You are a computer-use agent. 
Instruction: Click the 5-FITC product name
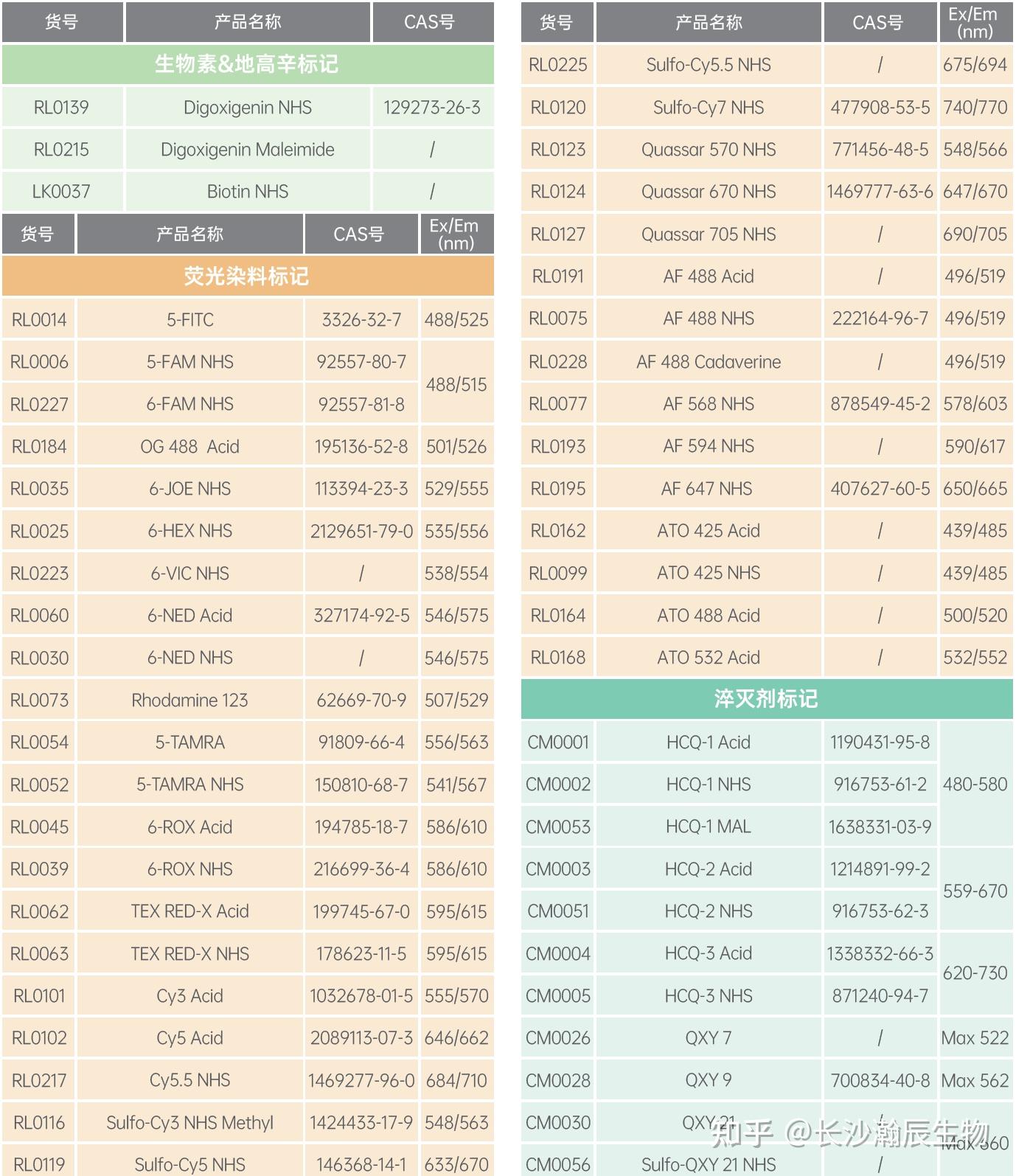point(190,320)
